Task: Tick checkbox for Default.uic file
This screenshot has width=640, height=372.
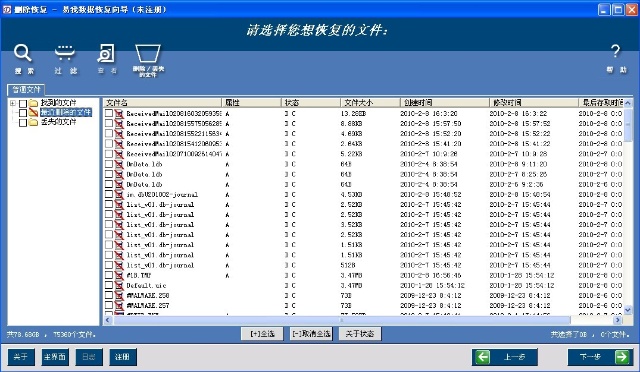Action: 109,285
